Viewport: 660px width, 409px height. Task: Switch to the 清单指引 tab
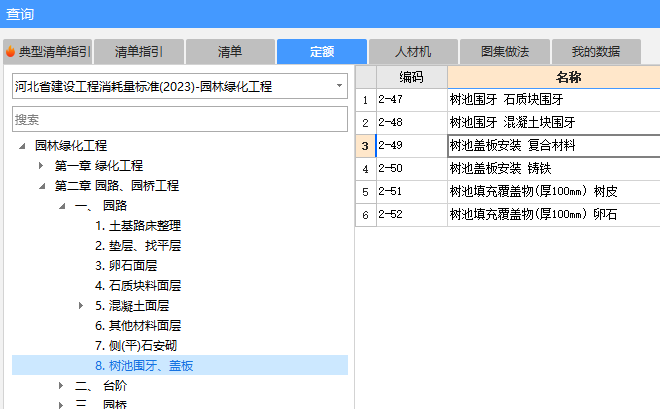click(x=139, y=52)
